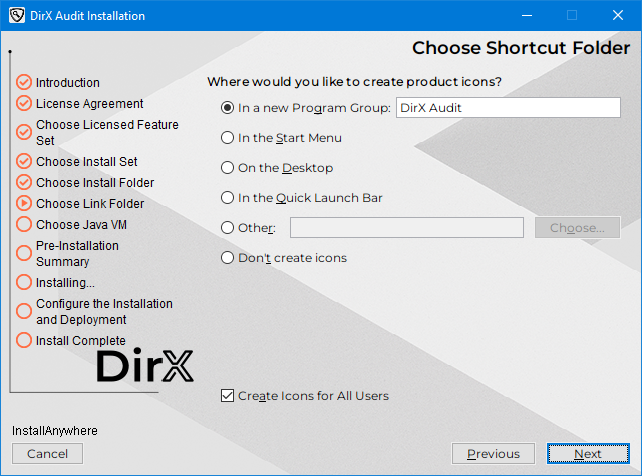Viewport: 642px width, 476px height.
Task: Go back with the Previous button
Action: (x=493, y=454)
